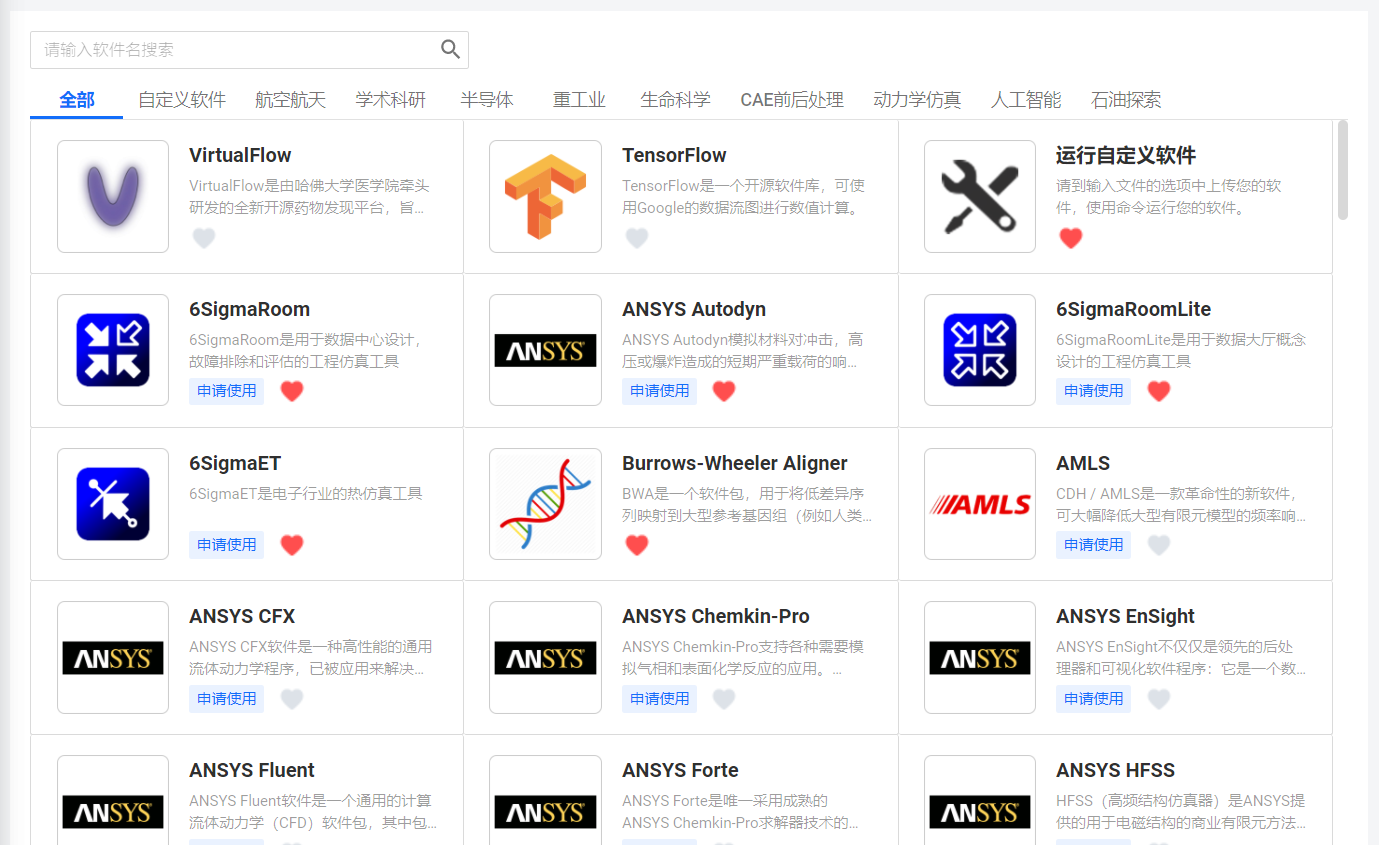Click 申请使用 for 6SigmaET
1379x845 pixels.
pos(227,545)
